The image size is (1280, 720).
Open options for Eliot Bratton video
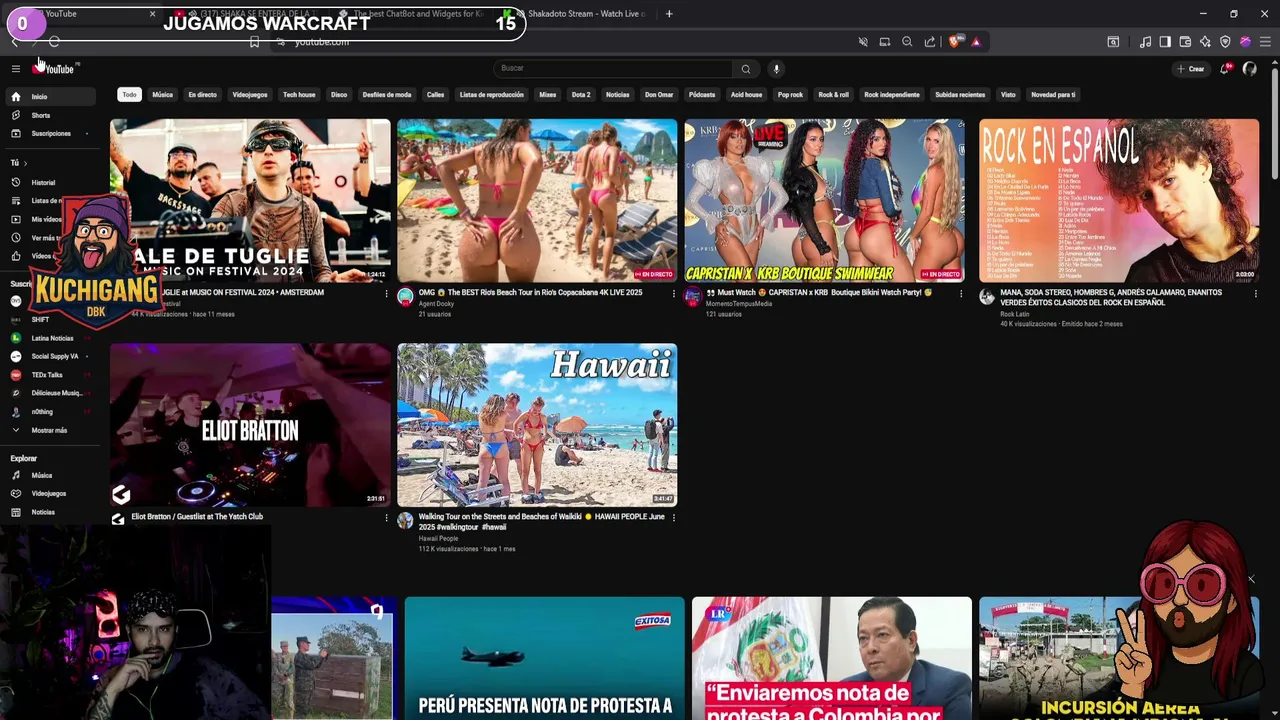point(386,518)
